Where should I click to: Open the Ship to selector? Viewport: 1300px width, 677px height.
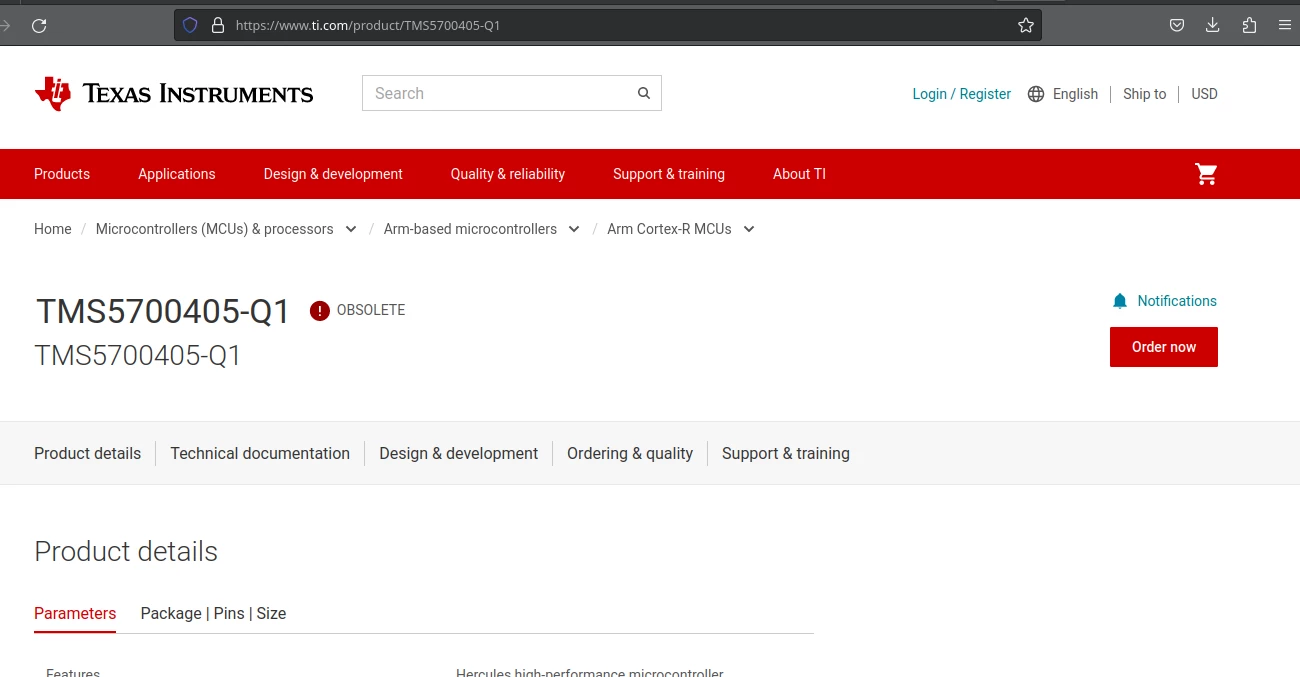tap(1144, 94)
